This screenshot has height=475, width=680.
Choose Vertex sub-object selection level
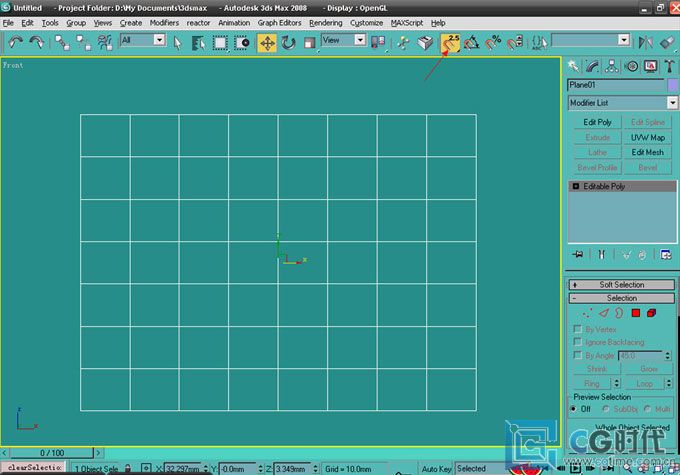[589, 313]
